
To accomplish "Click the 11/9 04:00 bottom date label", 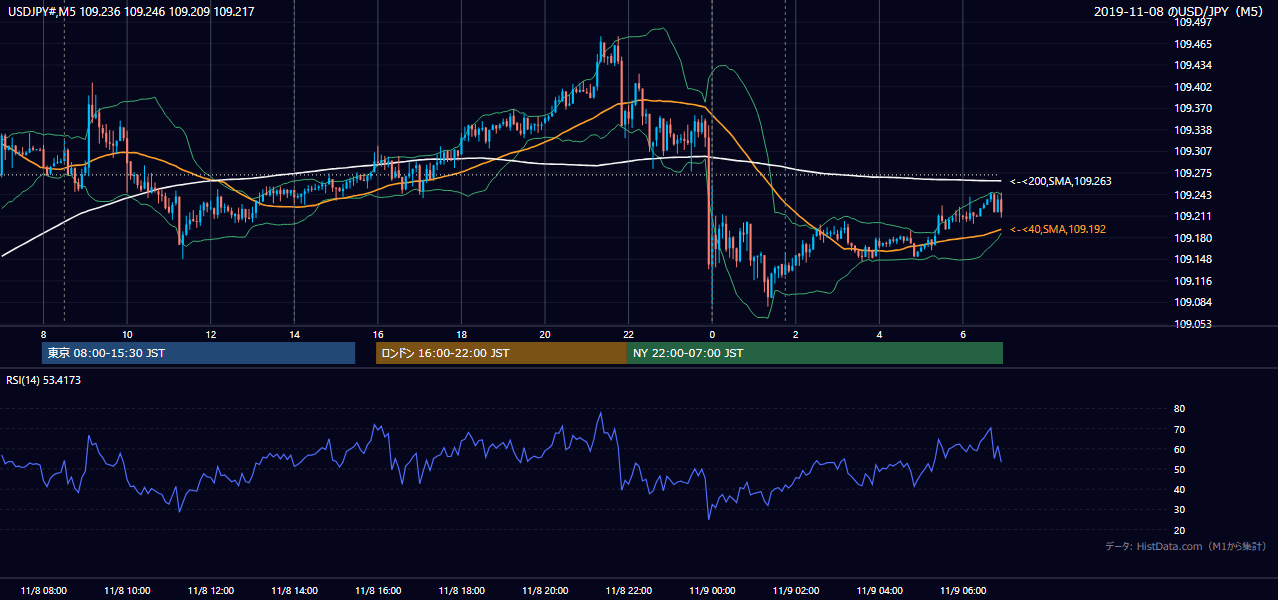I will click(879, 590).
